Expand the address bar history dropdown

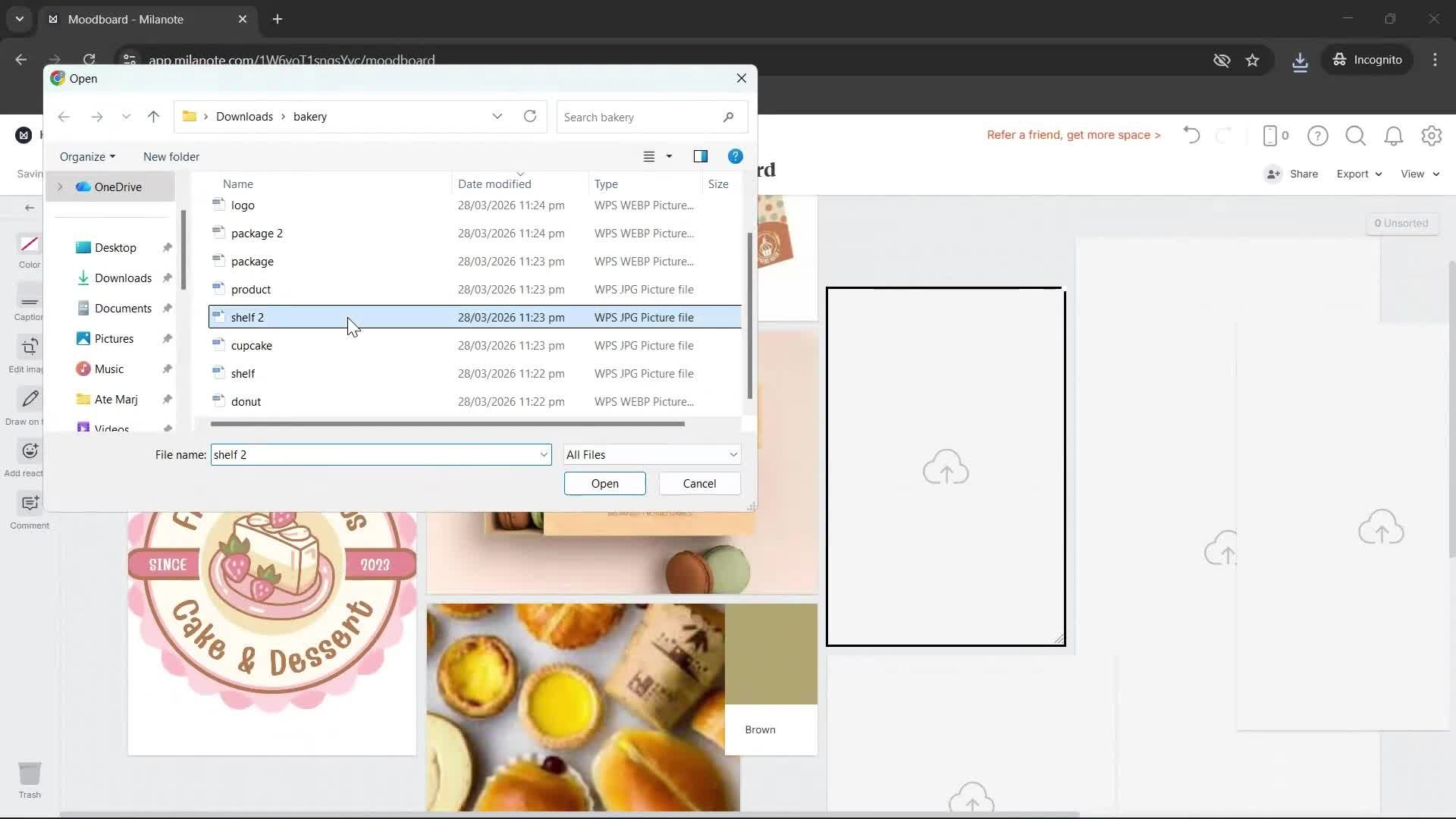tap(497, 116)
